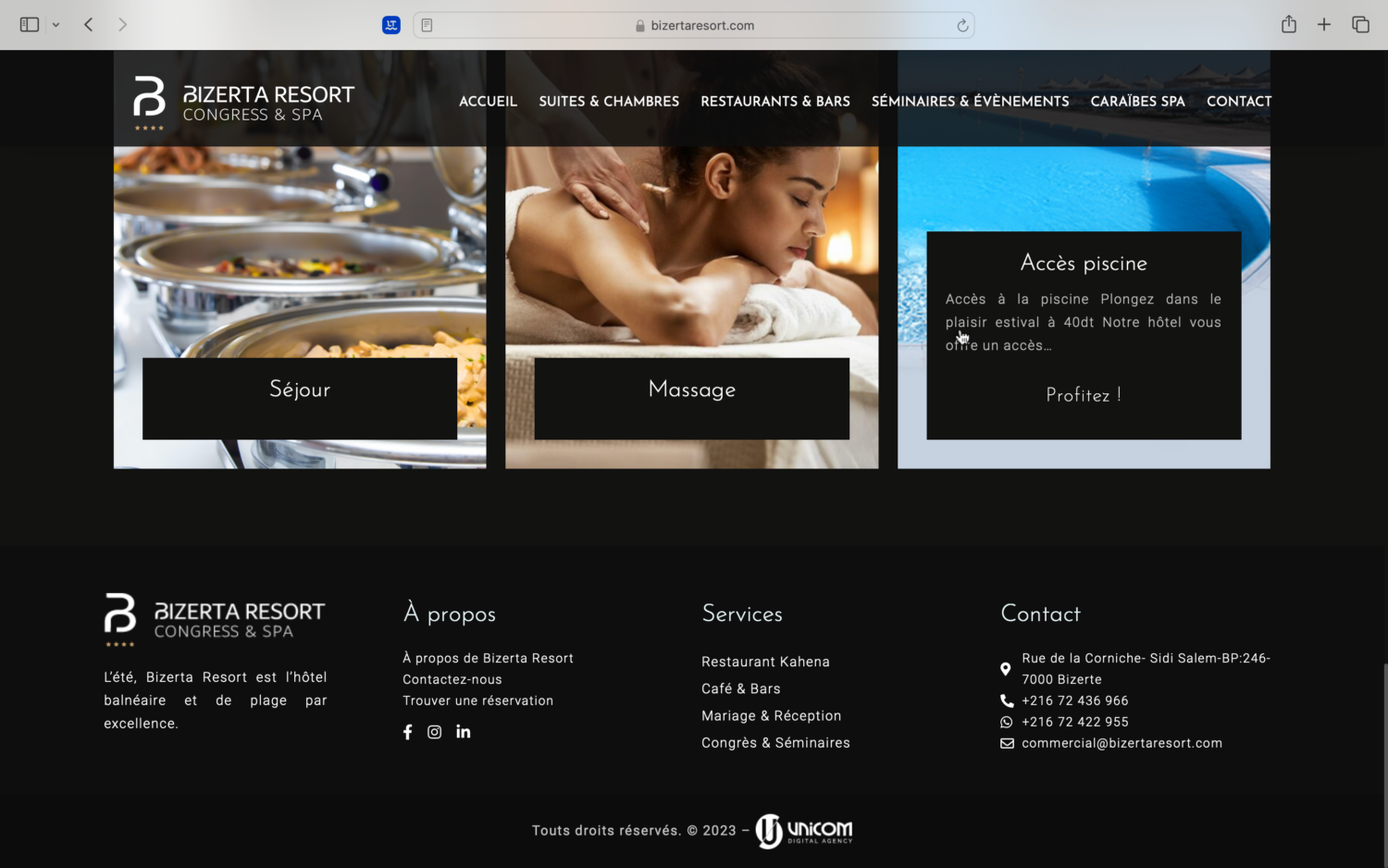Click the Reader view icon in address bar
This screenshot has width=1388, height=868.
point(427,26)
